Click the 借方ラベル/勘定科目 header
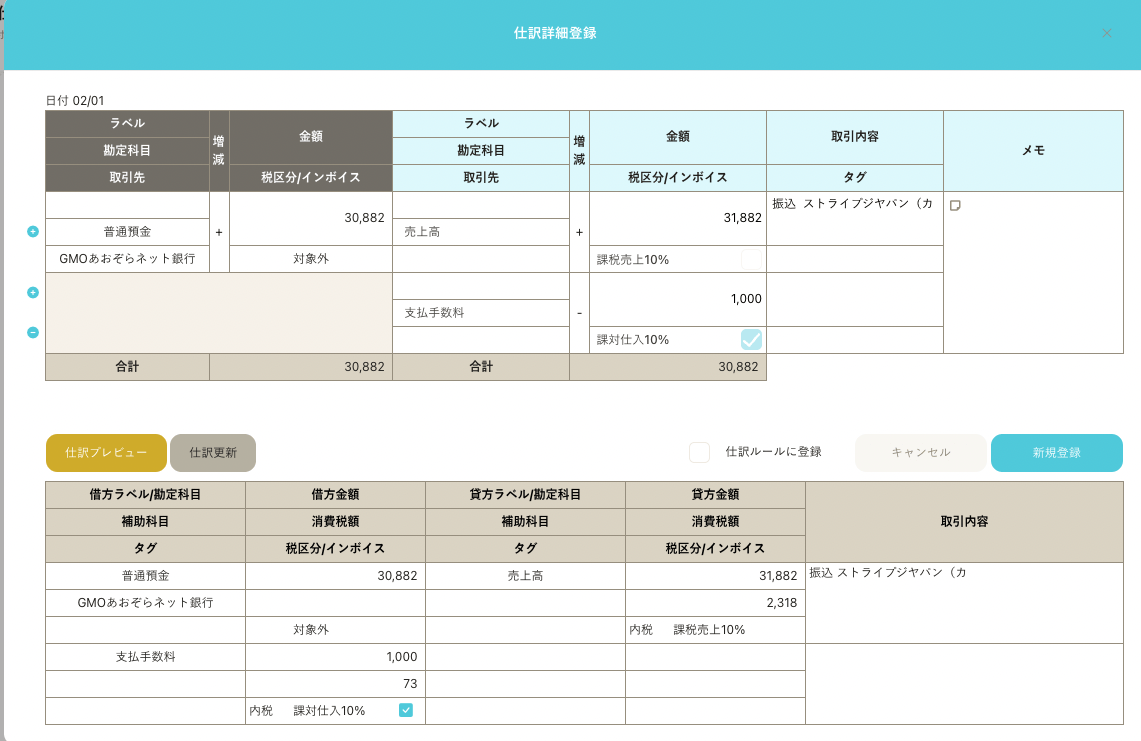Image resolution: width=1141 pixels, height=741 pixels. (x=146, y=494)
